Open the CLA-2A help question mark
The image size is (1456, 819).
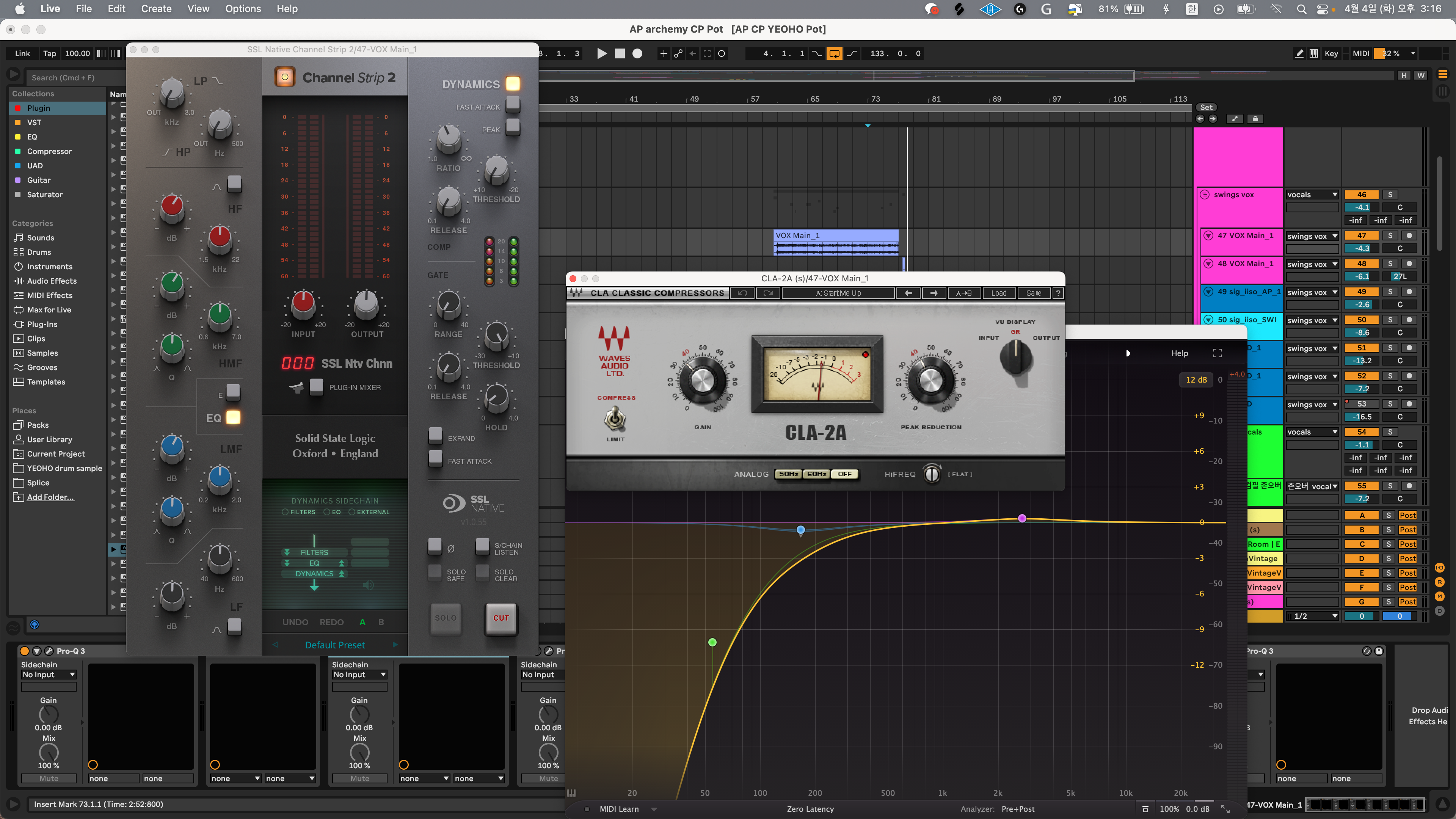click(x=1058, y=293)
